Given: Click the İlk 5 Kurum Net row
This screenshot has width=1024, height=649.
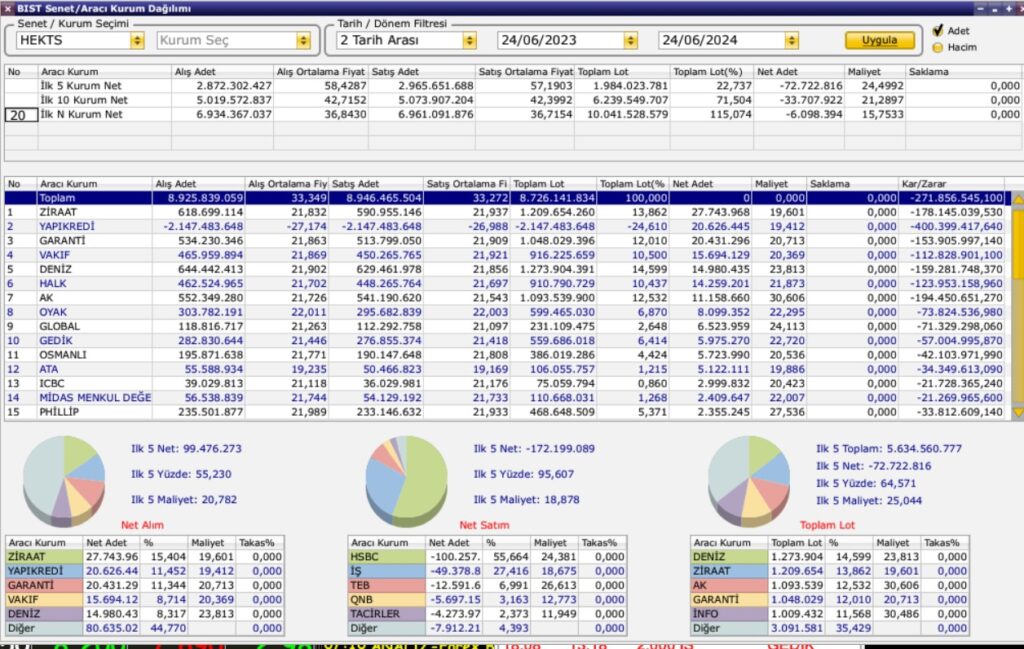Looking at the screenshot, I should (513, 86).
